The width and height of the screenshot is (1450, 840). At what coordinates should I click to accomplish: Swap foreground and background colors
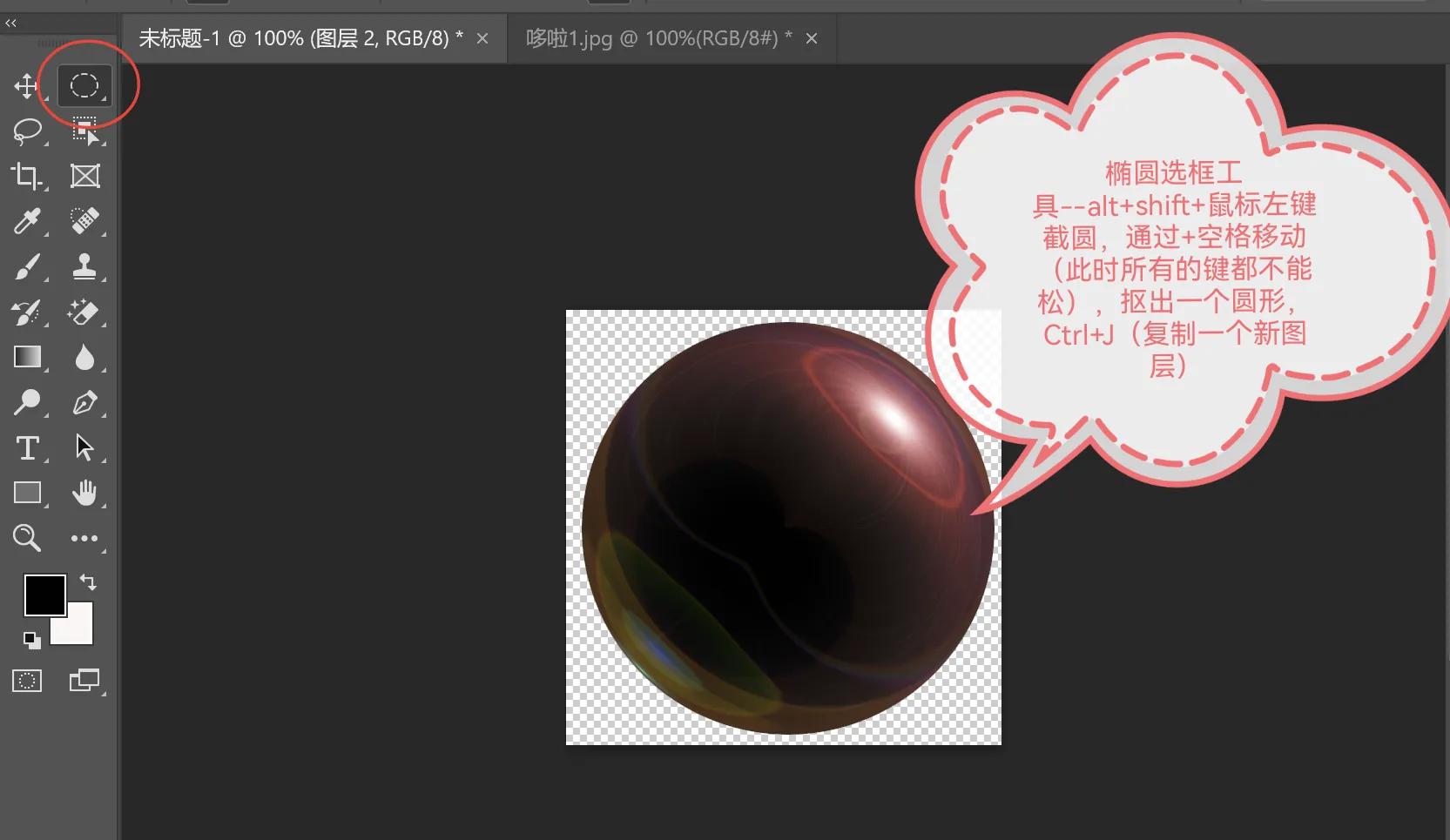pyautogui.click(x=86, y=582)
